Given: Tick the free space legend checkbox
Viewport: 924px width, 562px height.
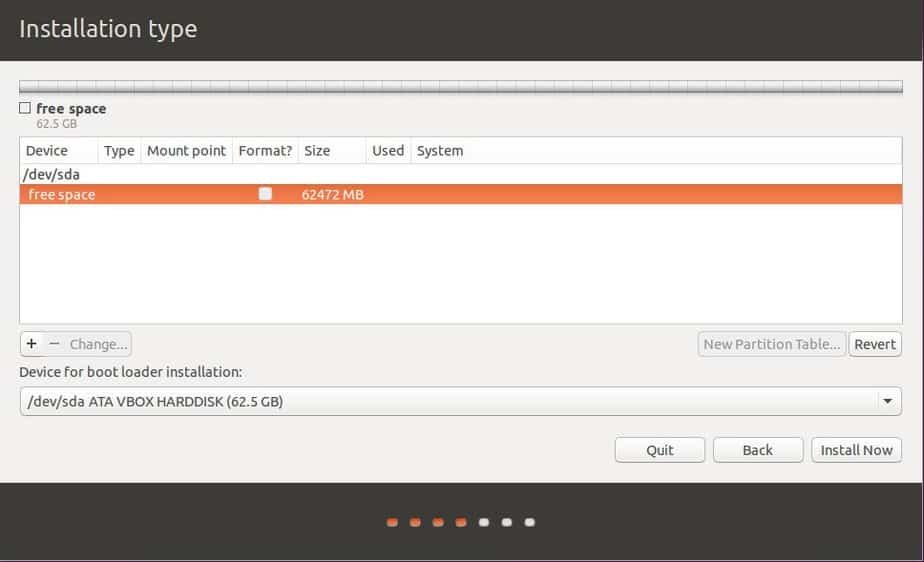Looking at the screenshot, I should 25,108.
